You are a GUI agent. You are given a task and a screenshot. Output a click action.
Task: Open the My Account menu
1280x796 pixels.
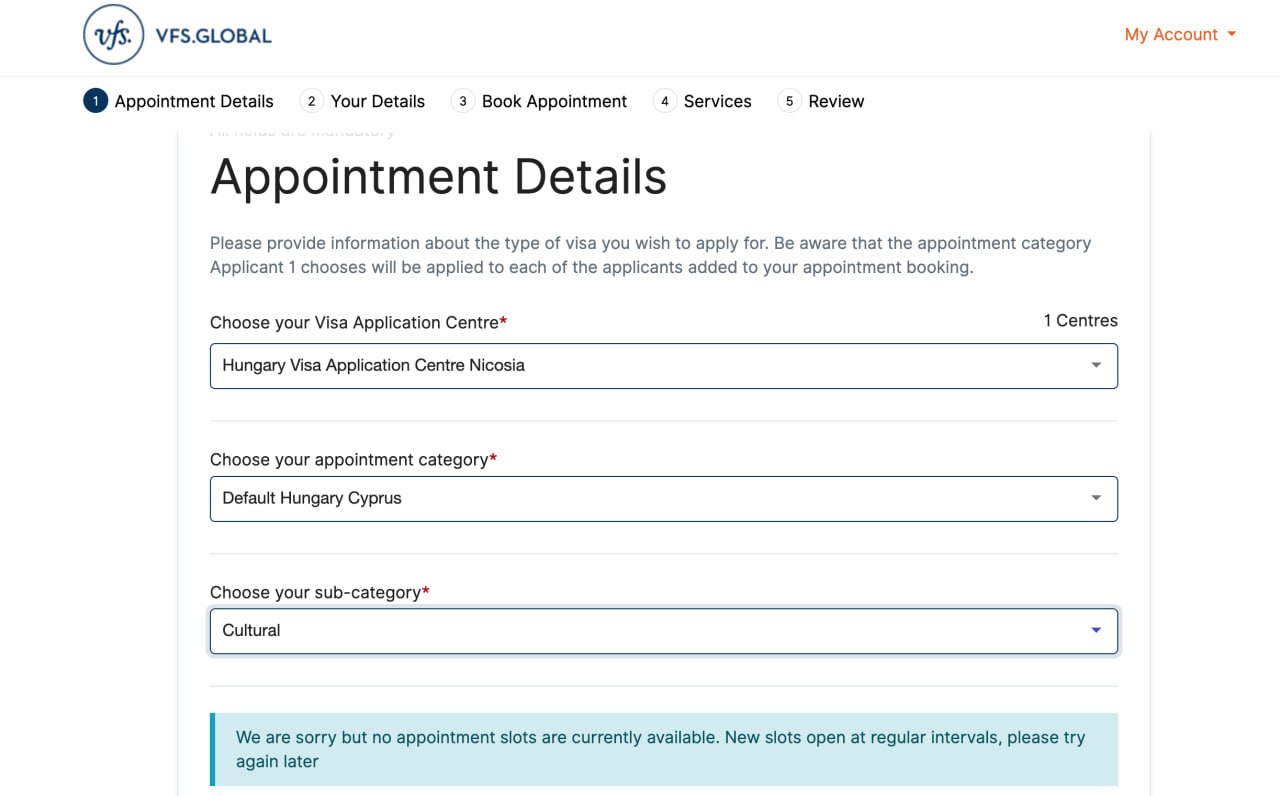tap(1171, 35)
